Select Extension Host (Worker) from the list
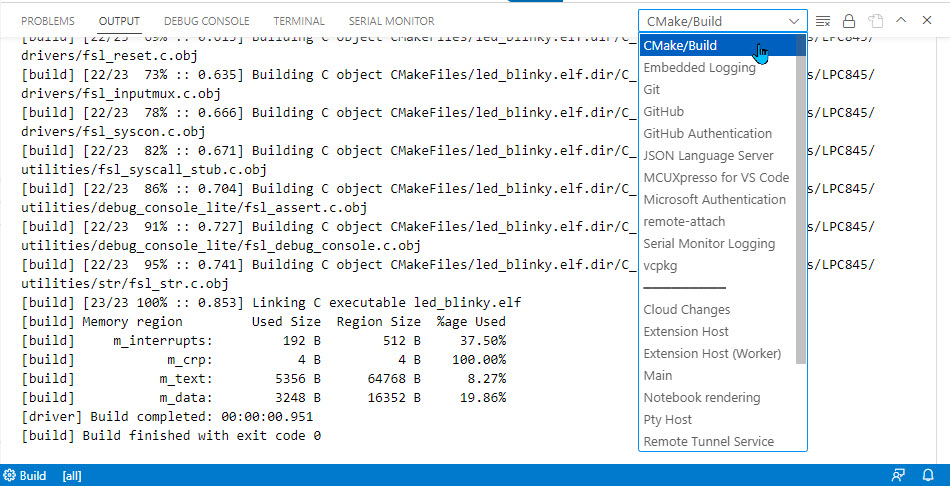The image size is (950, 486). click(712, 353)
